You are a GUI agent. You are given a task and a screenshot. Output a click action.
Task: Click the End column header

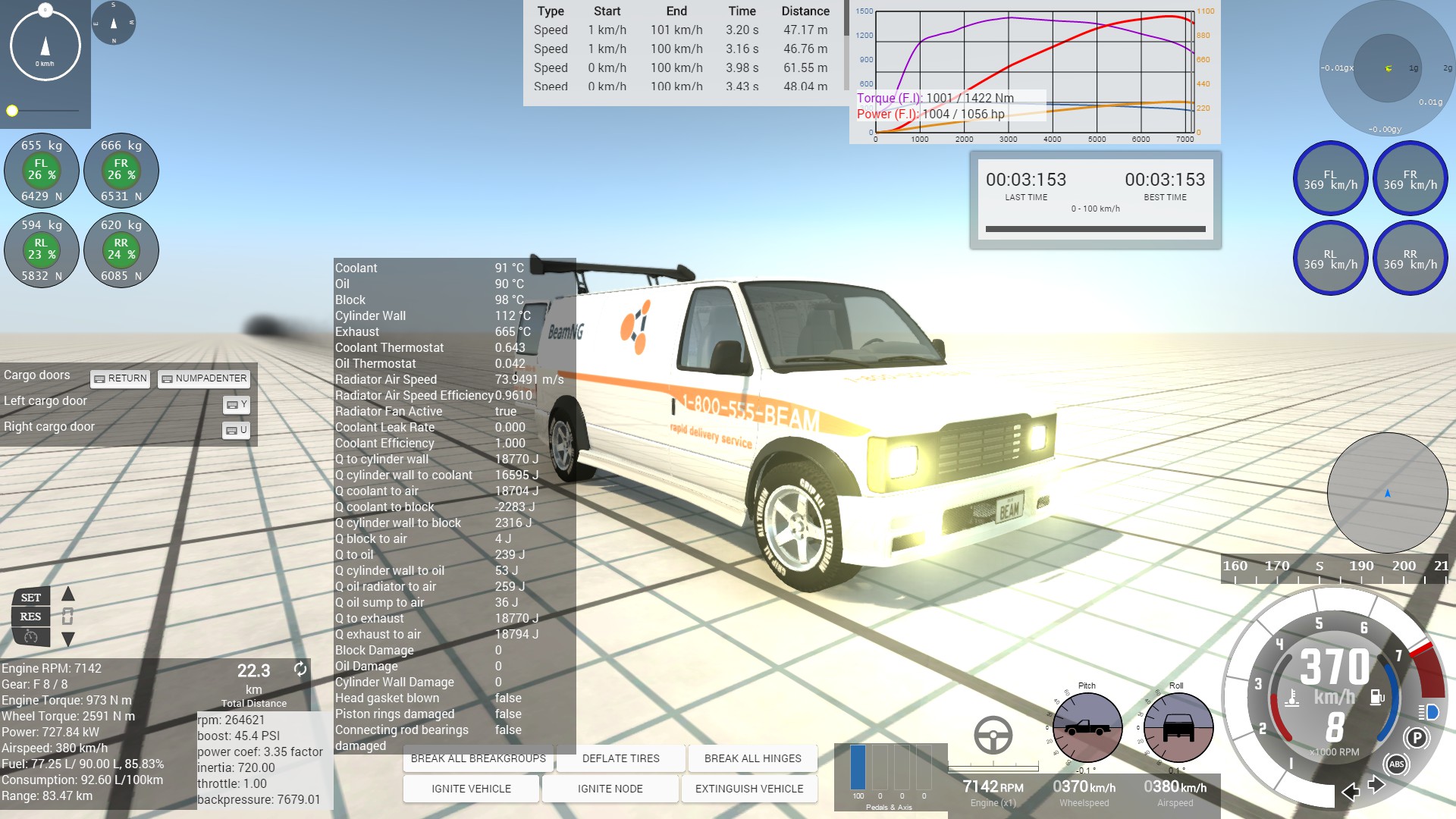pos(676,11)
